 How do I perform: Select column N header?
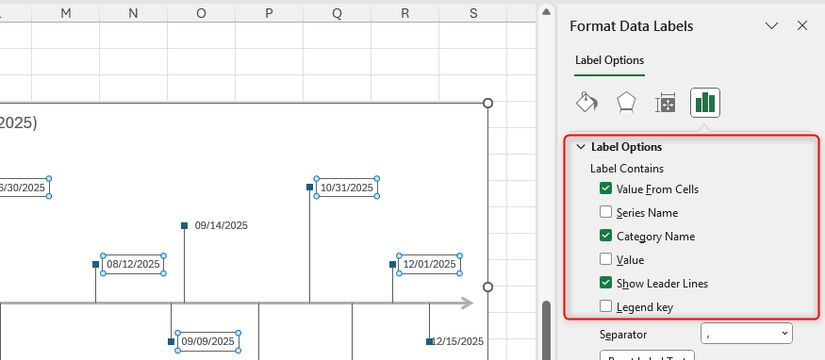pyautogui.click(x=133, y=14)
